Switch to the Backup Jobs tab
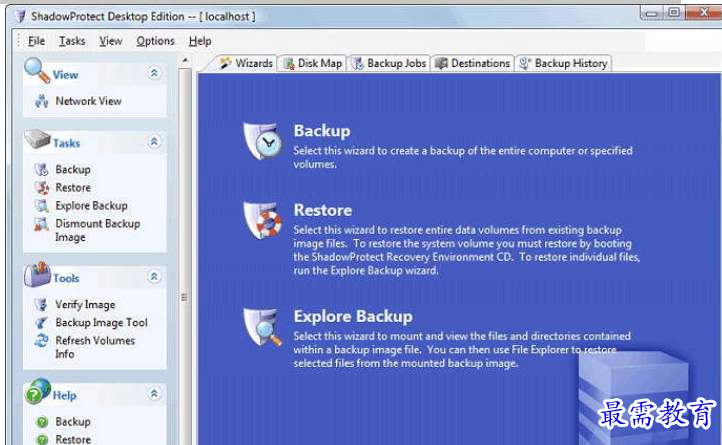 tap(389, 63)
